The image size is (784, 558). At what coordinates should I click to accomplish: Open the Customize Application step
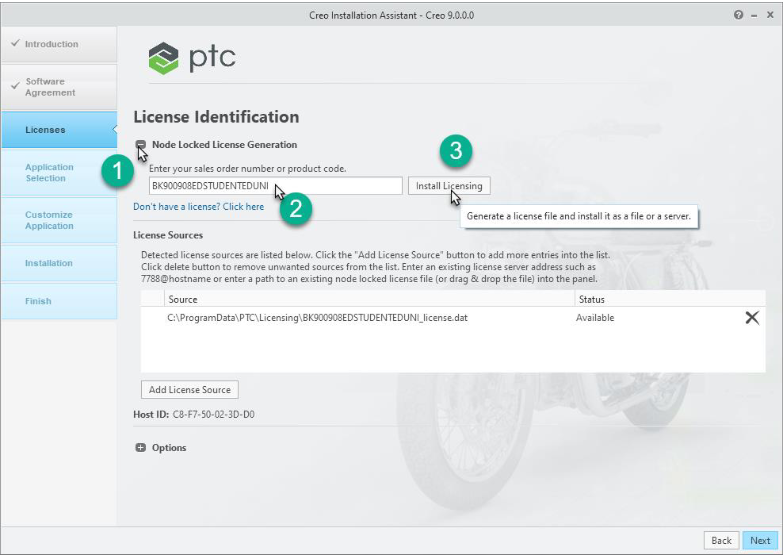(x=59, y=220)
